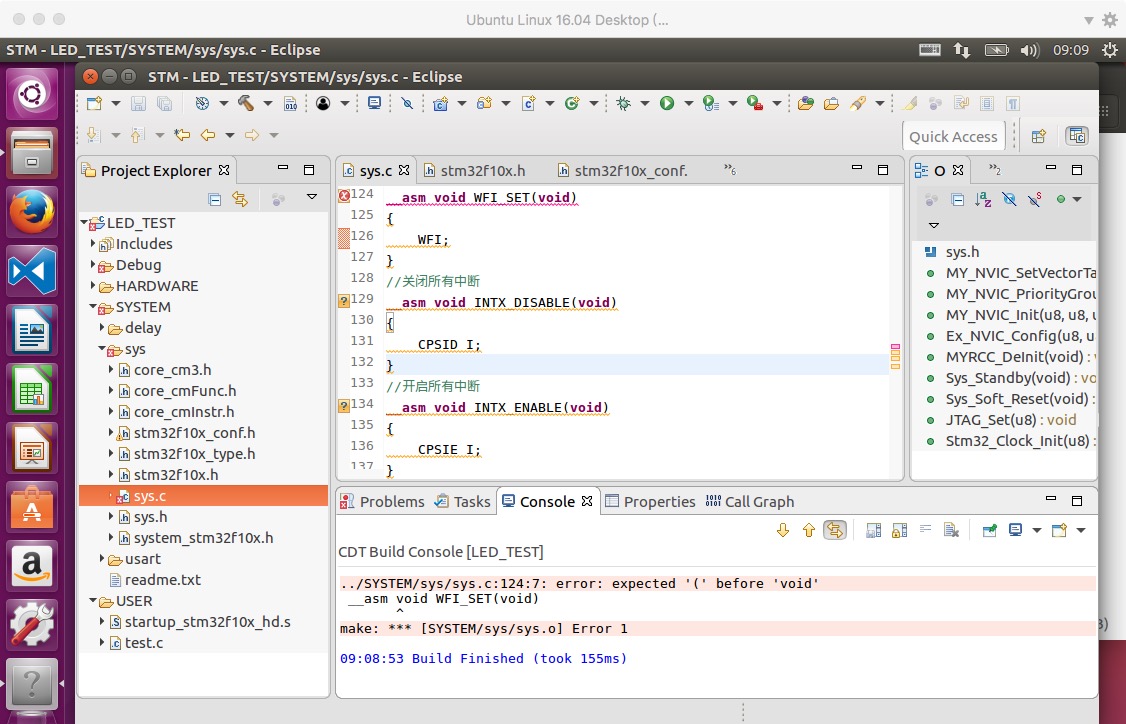Click the New C Source File icon
Viewport: 1126px width, 724px height.
click(x=529, y=103)
